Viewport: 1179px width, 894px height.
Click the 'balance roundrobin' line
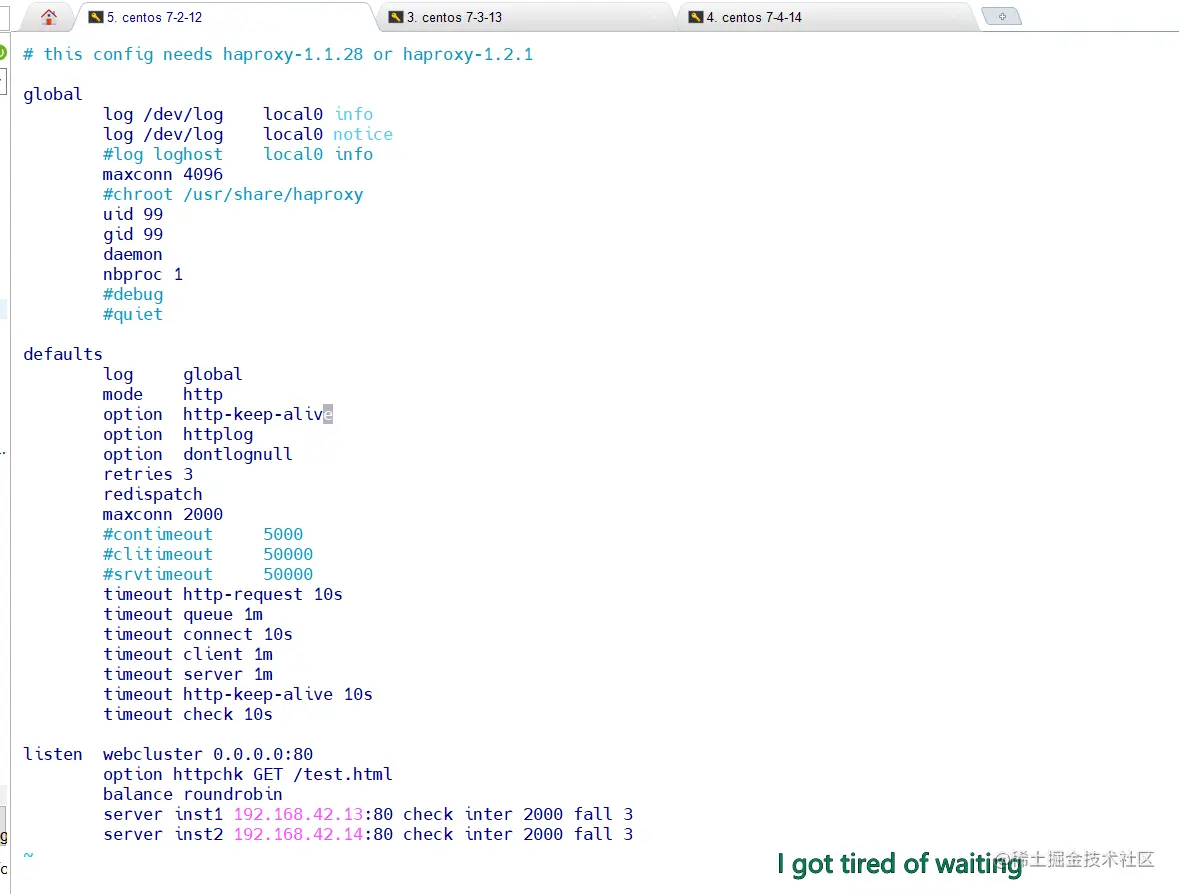tap(193, 795)
